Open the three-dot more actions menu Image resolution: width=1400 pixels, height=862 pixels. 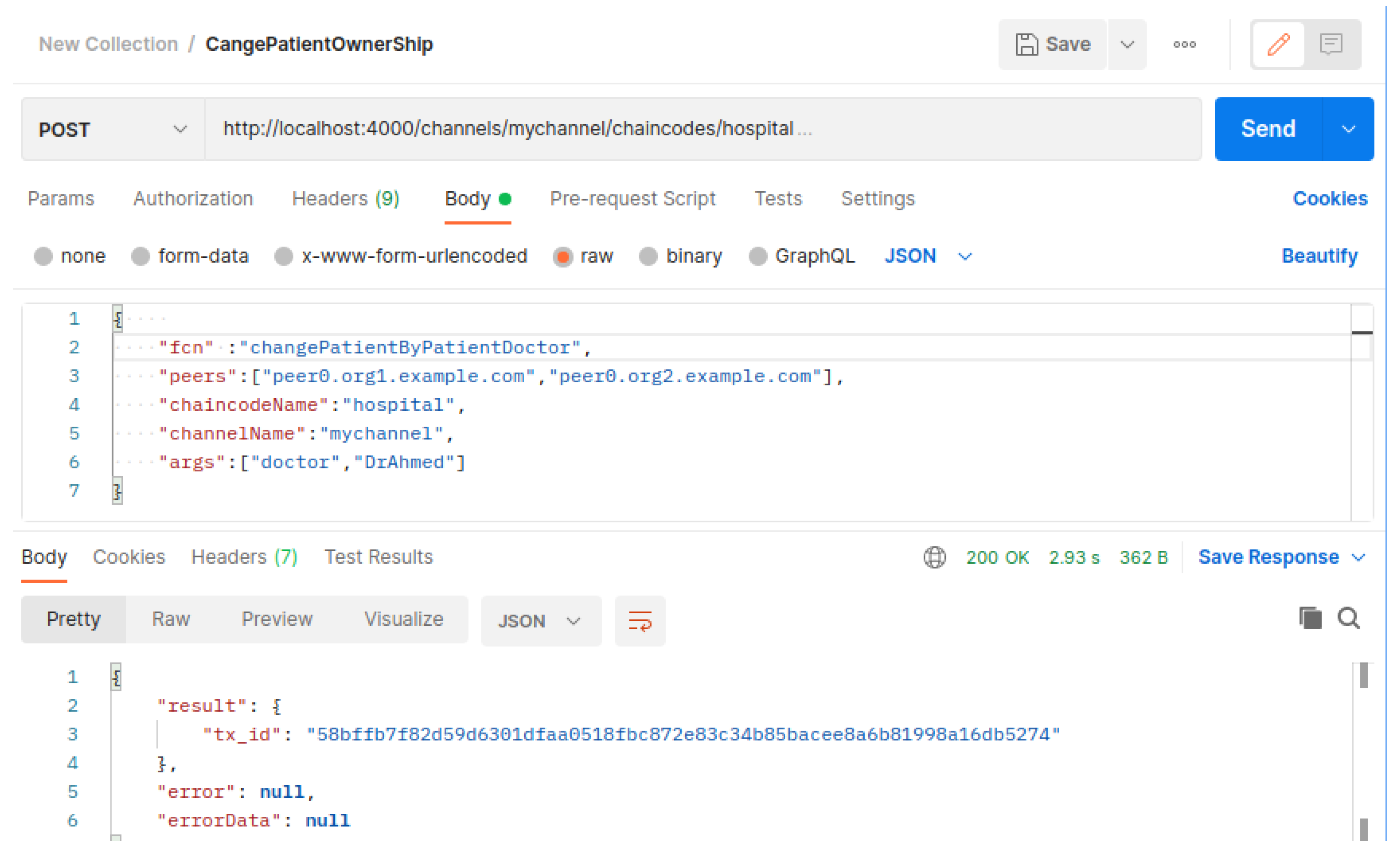pos(1184,44)
